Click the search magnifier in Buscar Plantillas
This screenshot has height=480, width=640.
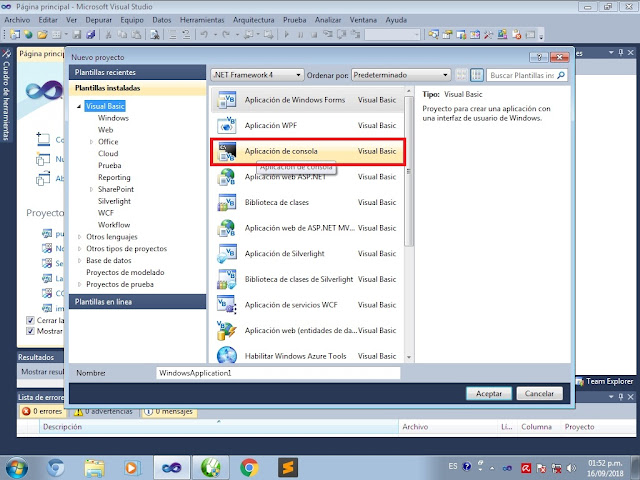(561, 75)
